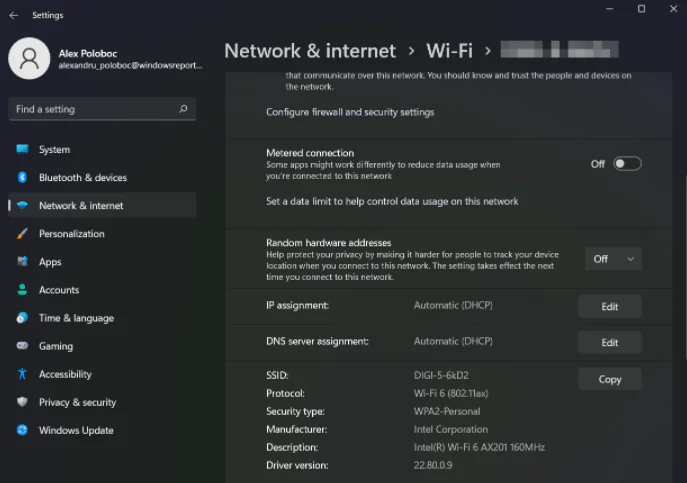Click the Wi-Fi breadcrumb link
Viewport: 687px width, 483px height.
[x=449, y=50]
